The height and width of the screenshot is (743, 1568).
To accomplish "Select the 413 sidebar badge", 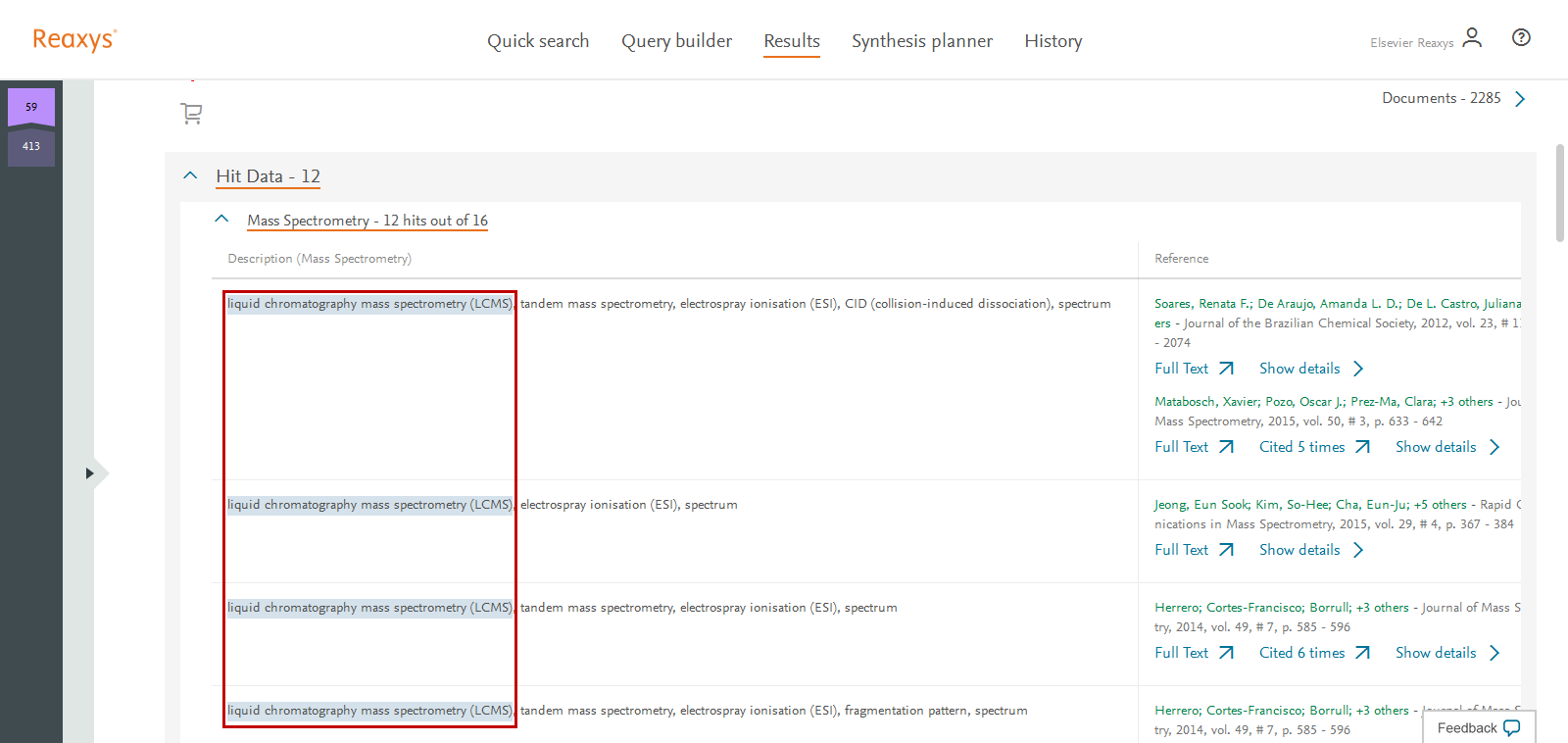I will [x=31, y=147].
